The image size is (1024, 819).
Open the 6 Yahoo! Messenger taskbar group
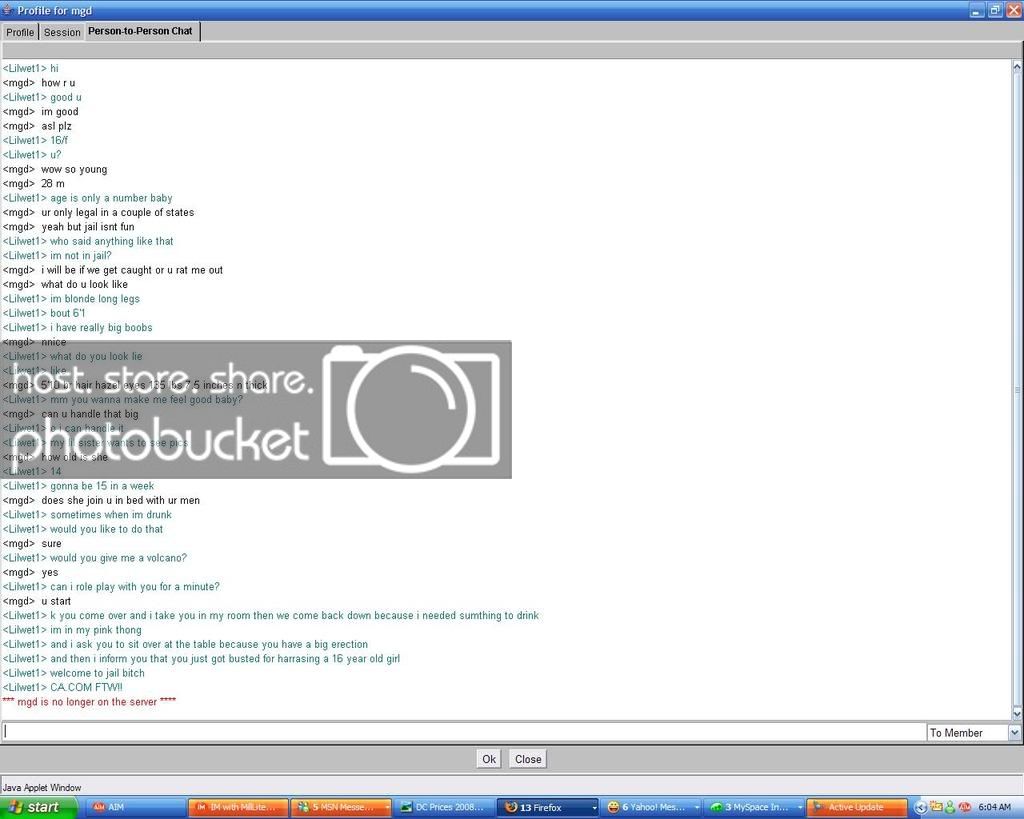(x=650, y=807)
